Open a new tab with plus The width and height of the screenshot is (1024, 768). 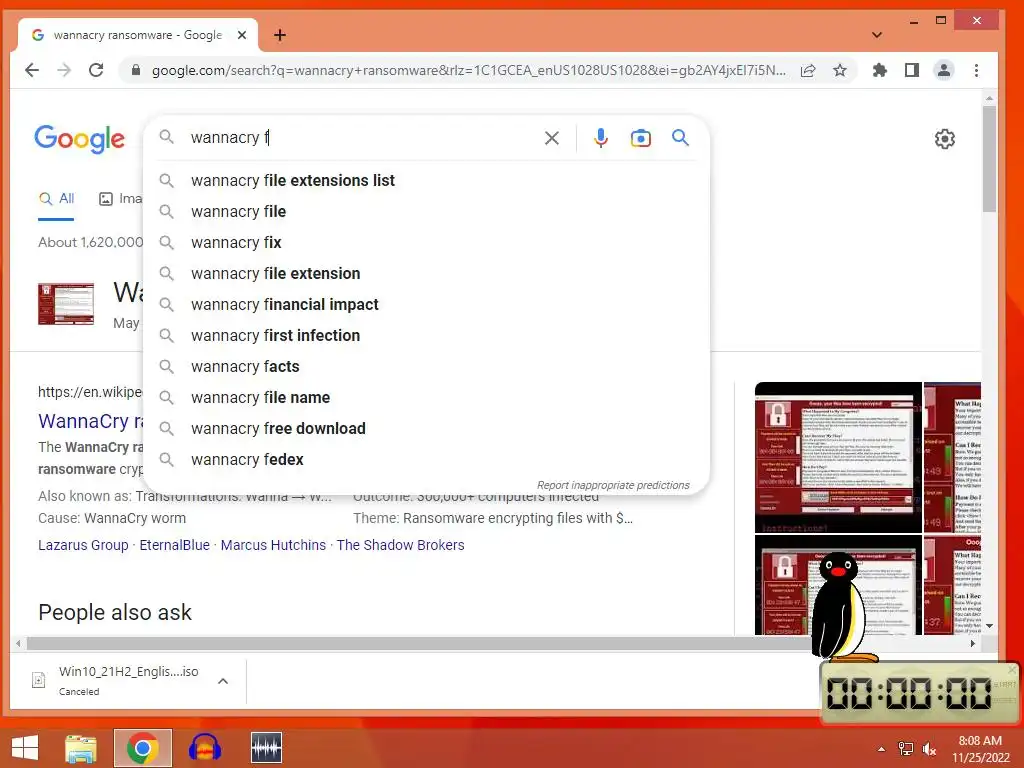(280, 35)
